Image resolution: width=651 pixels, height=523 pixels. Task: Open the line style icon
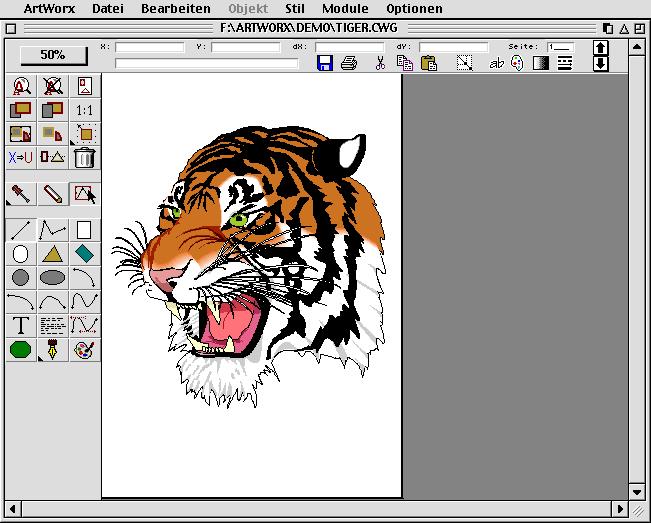(x=565, y=64)
